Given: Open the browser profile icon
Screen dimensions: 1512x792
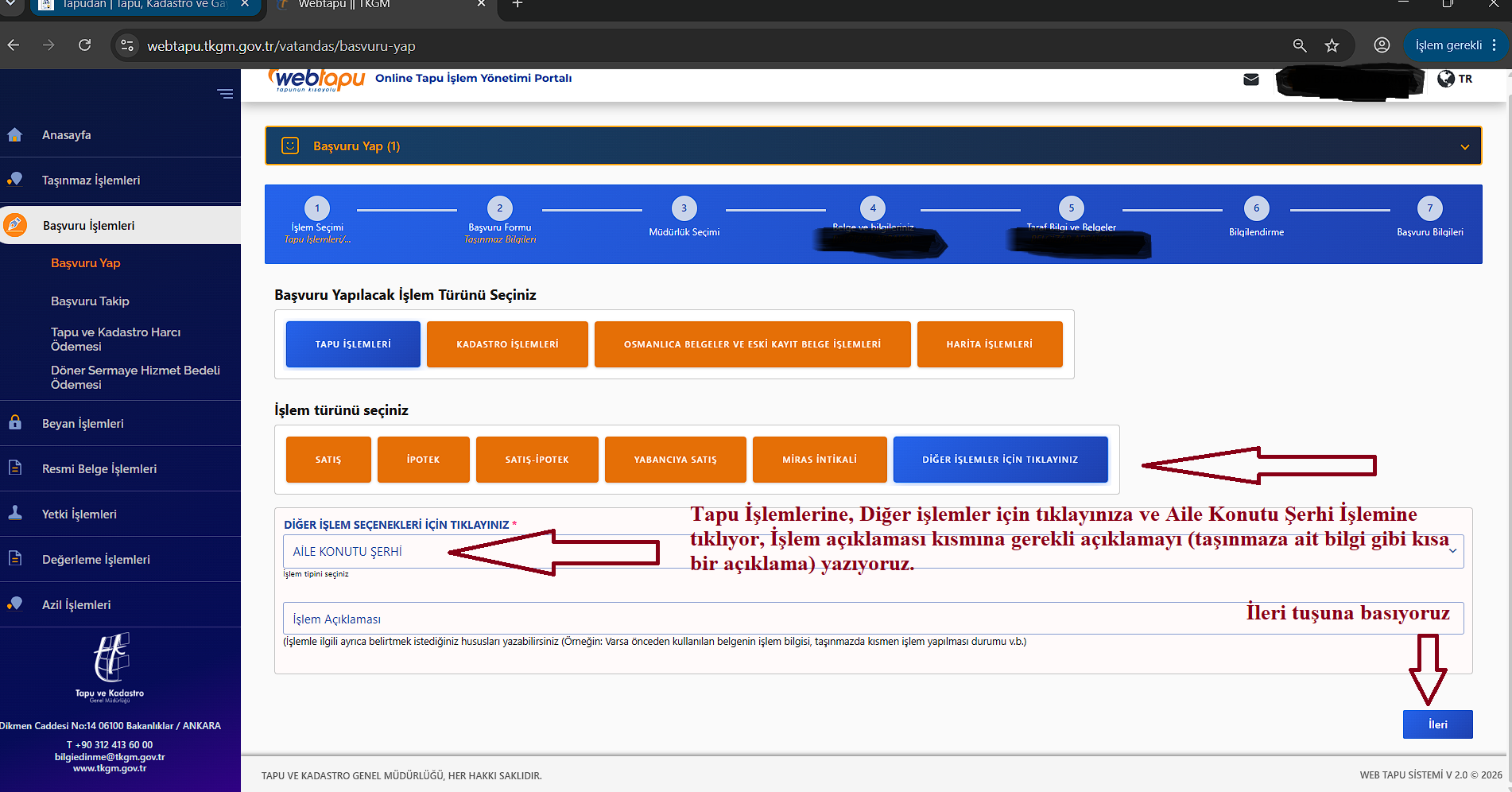Looking at the screenshot, I should (x=1382, y=45).
